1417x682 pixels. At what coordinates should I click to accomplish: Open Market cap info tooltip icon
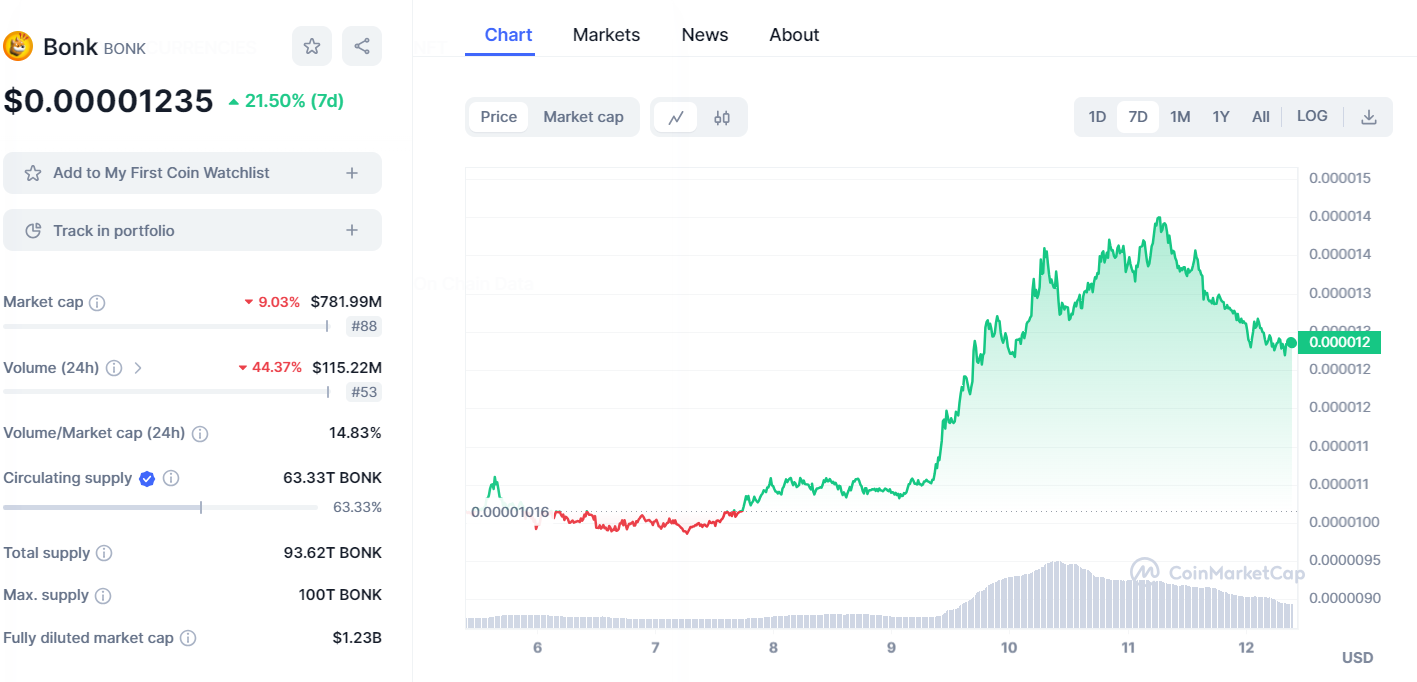click(97, 302)
